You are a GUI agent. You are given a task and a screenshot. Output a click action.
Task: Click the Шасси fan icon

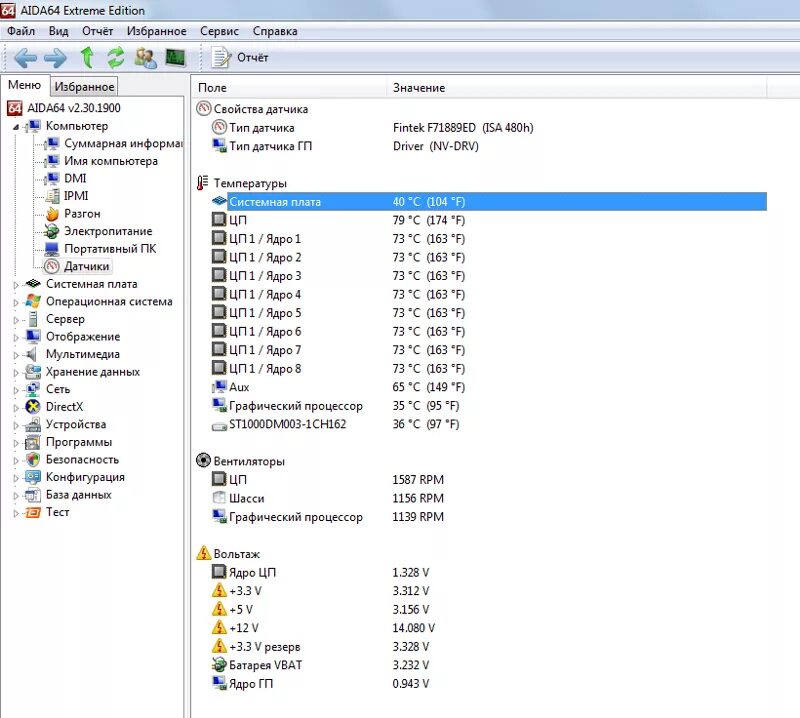point(219,498)
